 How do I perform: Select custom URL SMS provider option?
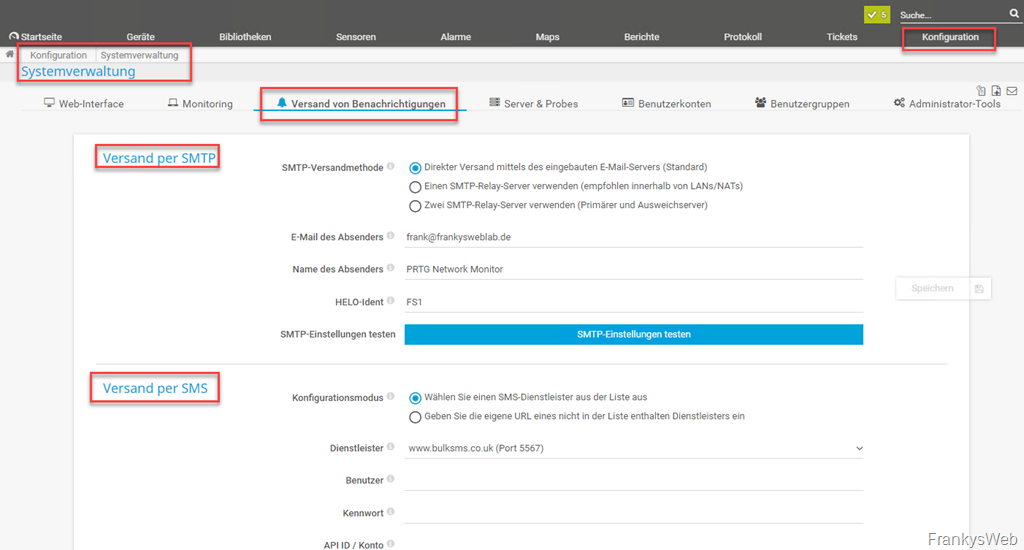415,417
